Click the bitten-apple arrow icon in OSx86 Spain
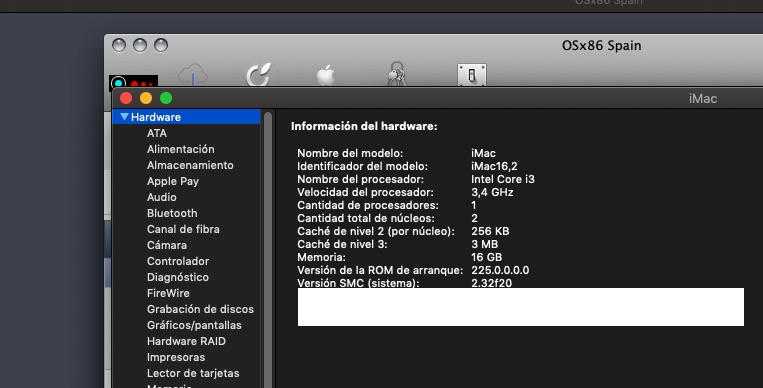763x388 pixels. [258, 74]
